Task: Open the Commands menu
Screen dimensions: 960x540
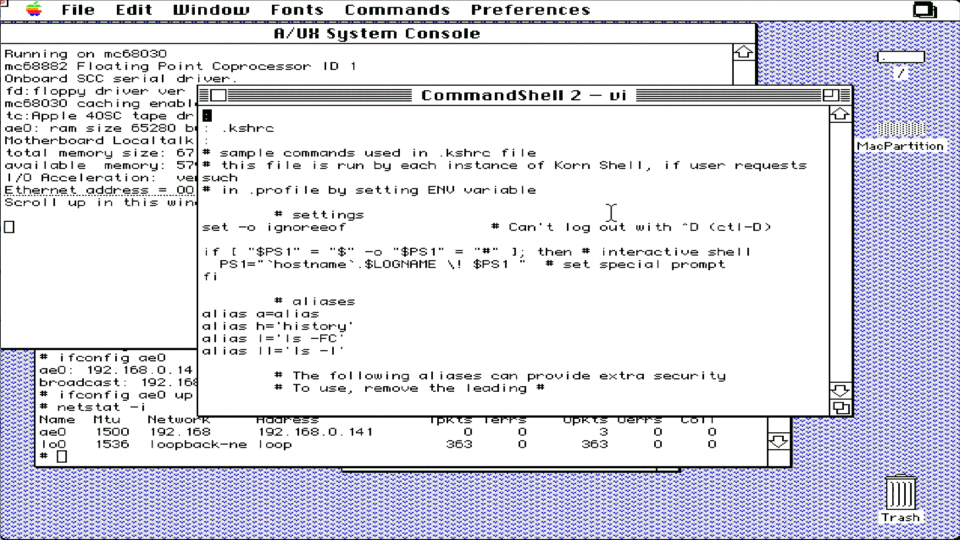Action: click(397, 10)
